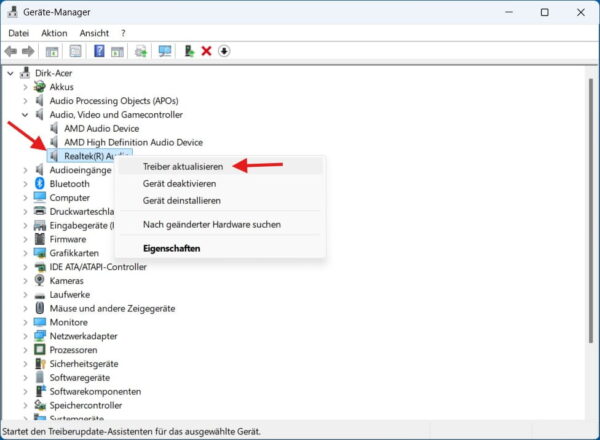Image resolution: width=600 pixels, height=440 pixels.
Task: Click the round down-arrow toolbar icon
Action: (x=224, y=51)
